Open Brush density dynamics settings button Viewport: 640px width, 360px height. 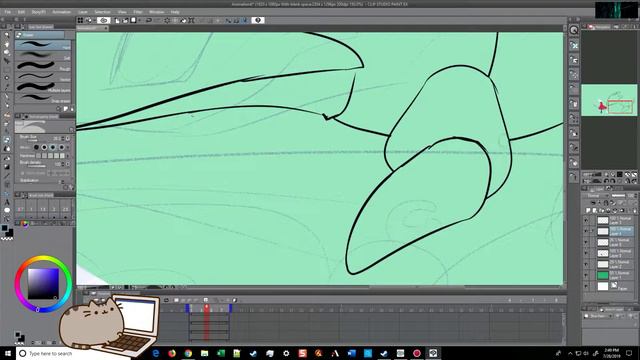(68, 164)
